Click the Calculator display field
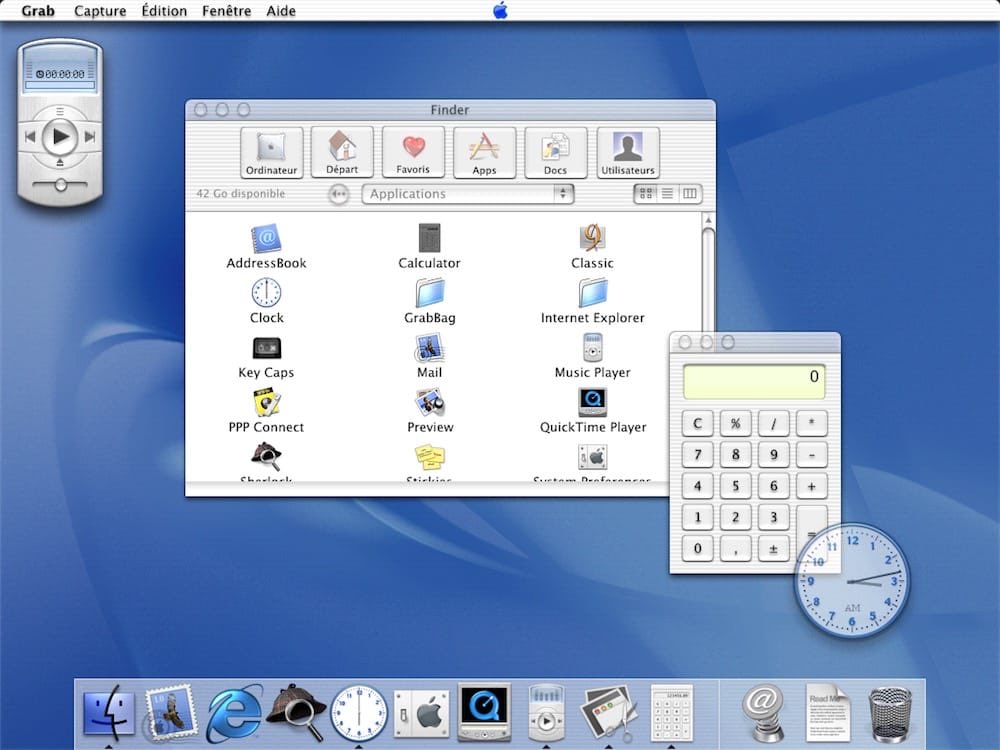 (754, 381)
